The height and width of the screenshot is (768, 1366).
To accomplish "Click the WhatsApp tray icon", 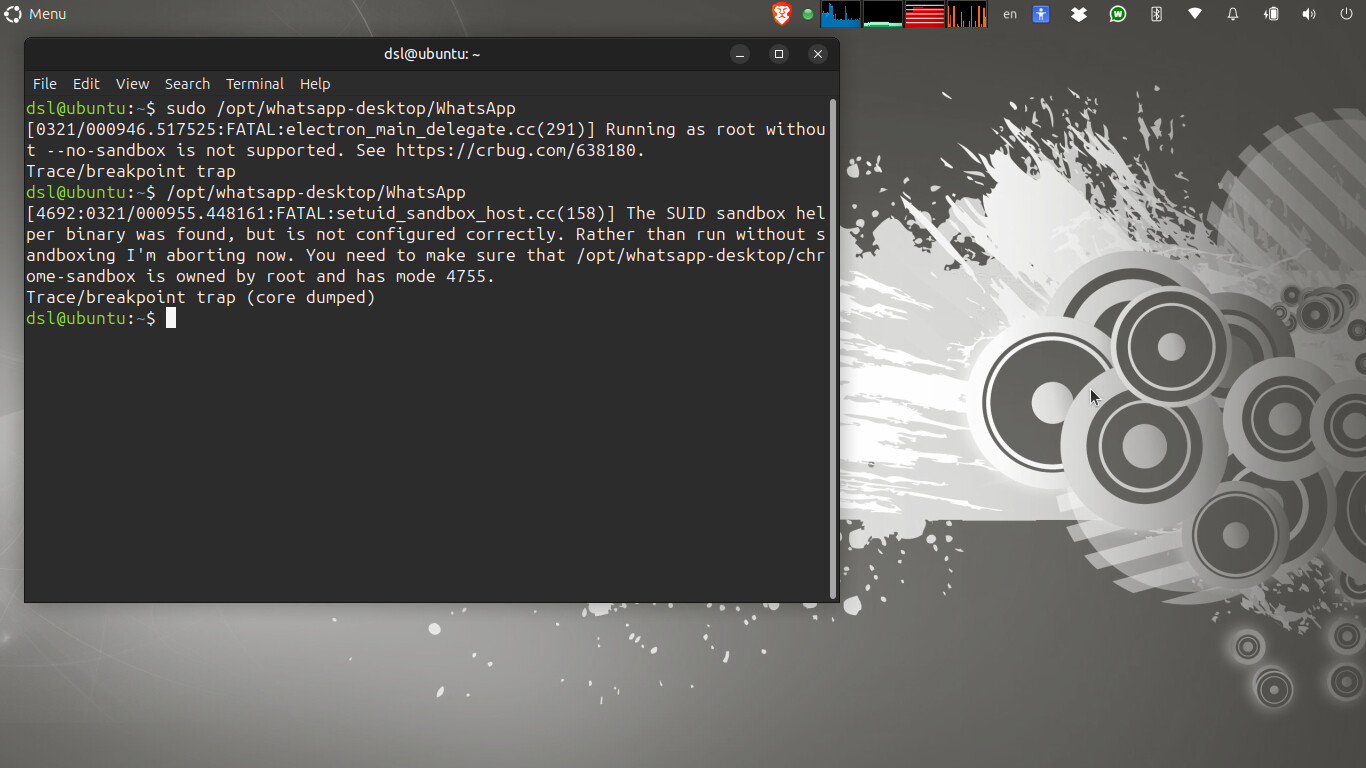I will point(1118,14).
